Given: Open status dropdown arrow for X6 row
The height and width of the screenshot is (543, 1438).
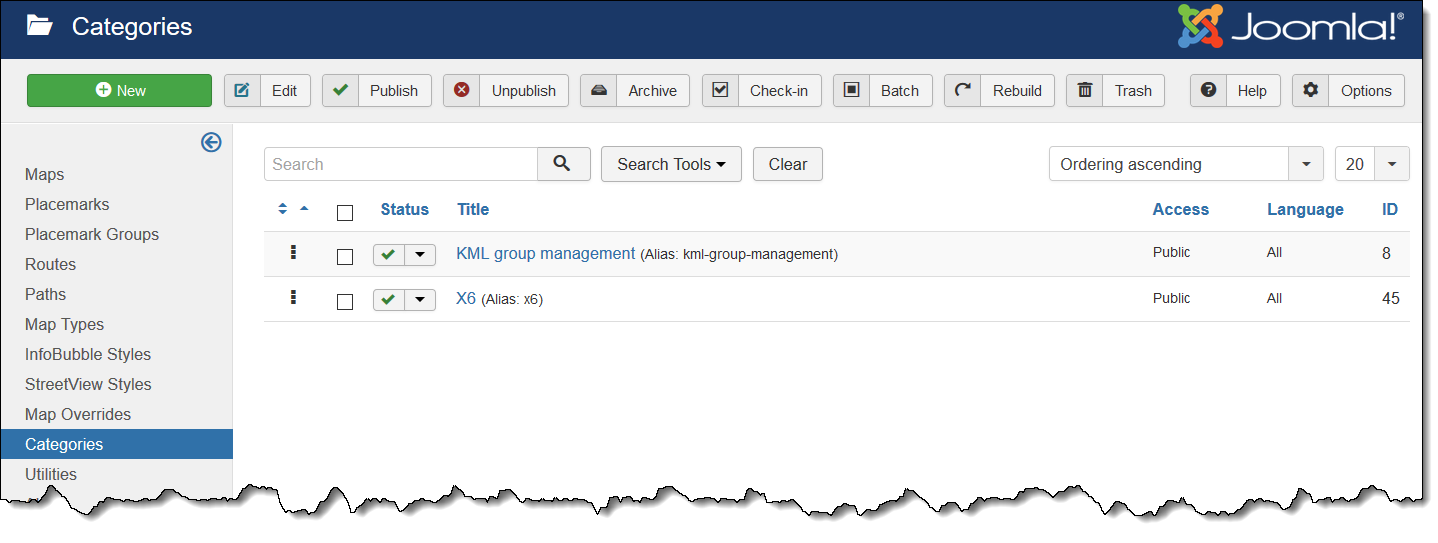Looking at the screenshot, I should pos(420,300).
